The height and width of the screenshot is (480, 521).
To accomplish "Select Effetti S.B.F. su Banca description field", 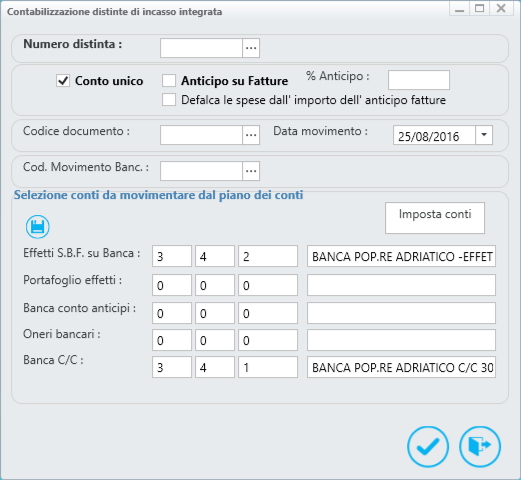I will click(401, 256).
